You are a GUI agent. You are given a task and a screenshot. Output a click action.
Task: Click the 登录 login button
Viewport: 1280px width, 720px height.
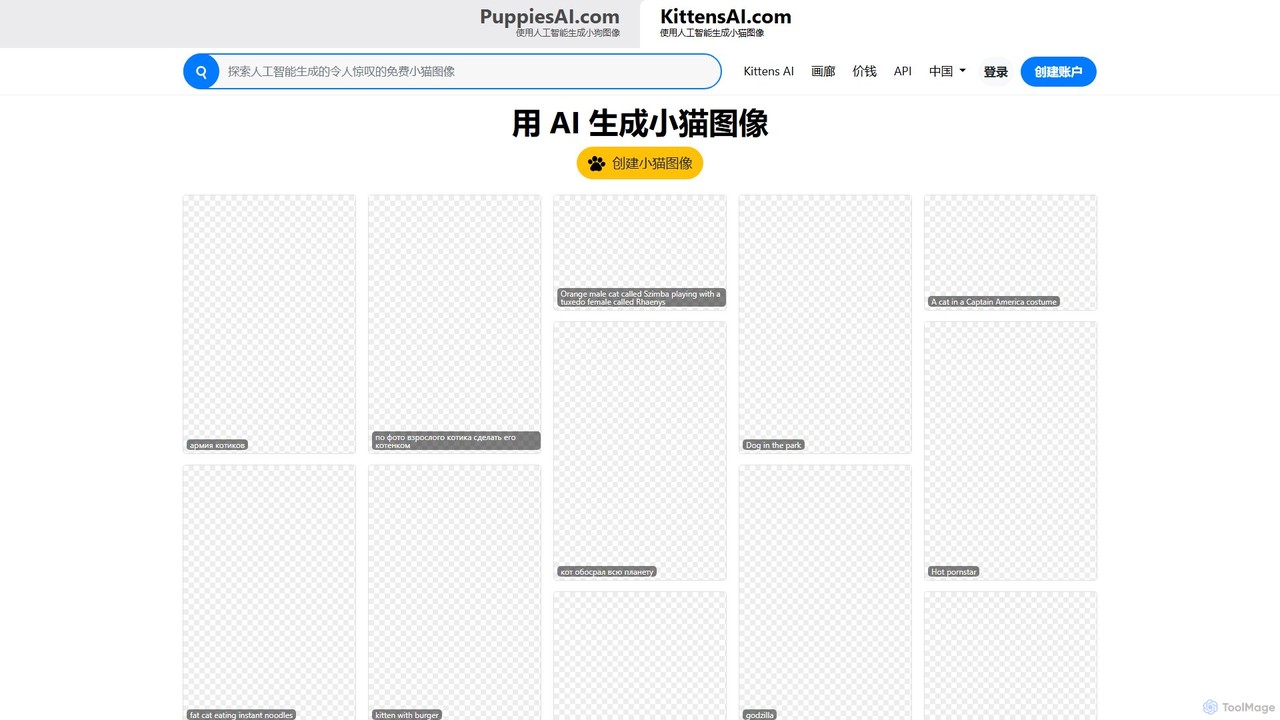996,72
